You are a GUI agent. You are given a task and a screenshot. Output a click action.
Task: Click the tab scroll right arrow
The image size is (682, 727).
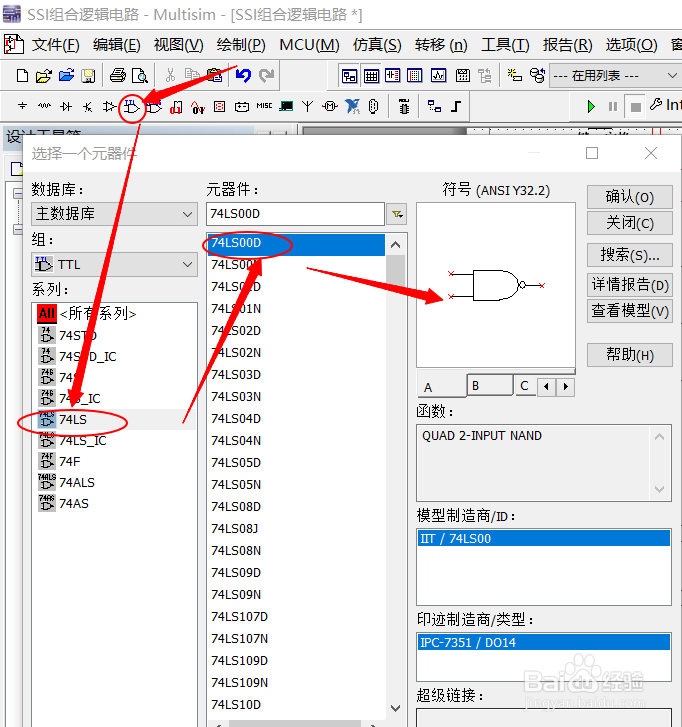[x=566, y=386]
